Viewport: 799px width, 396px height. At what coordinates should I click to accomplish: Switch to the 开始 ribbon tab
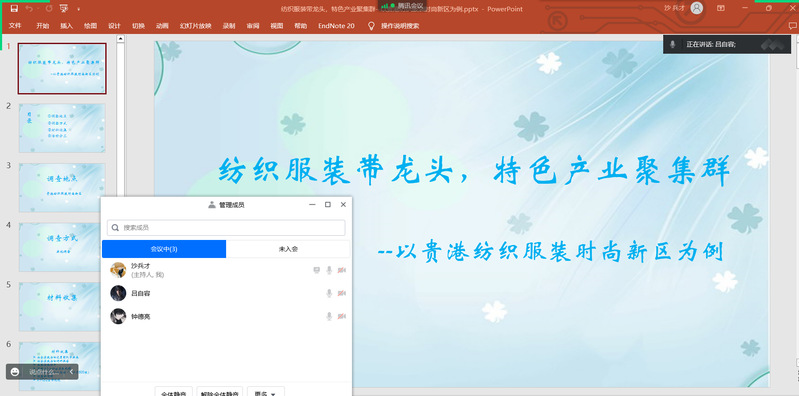(43, 25)
